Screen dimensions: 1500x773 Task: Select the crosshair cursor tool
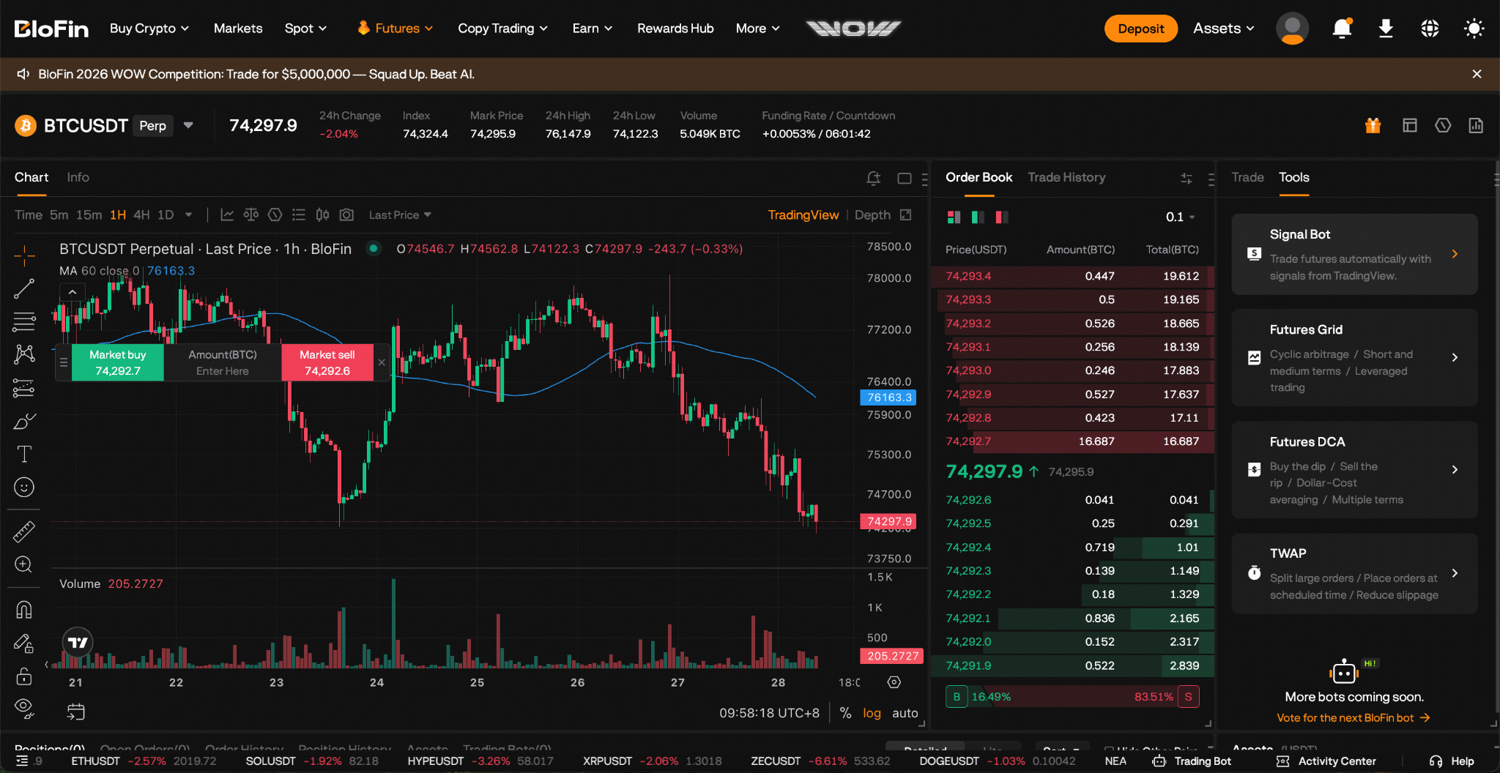click(x=24, y=256)
